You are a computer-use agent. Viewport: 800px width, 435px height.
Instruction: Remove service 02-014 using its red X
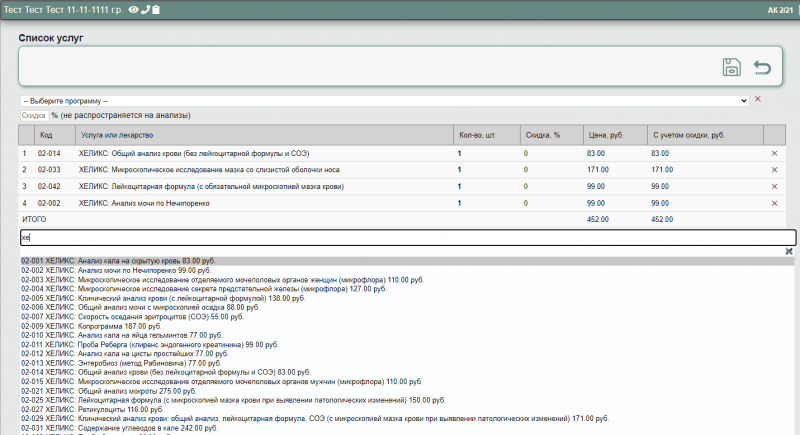click(774, 153)
